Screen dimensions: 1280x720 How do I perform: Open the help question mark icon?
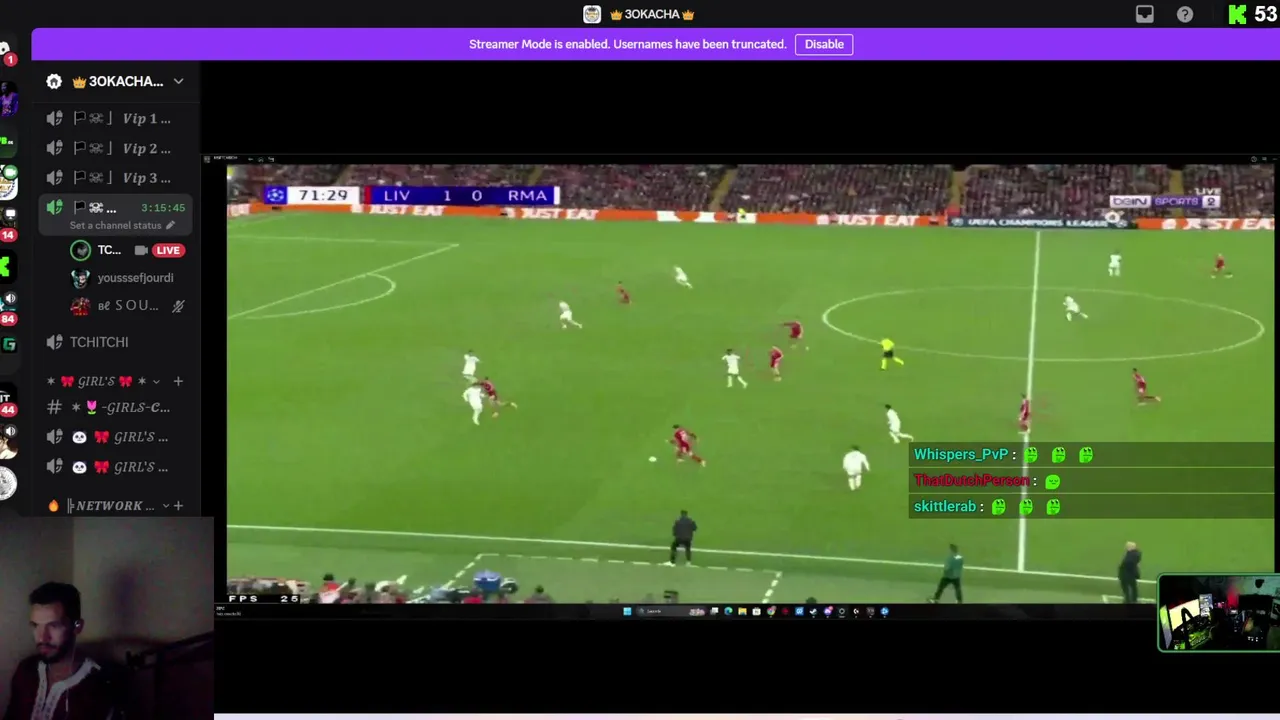tap(1185, 14)
